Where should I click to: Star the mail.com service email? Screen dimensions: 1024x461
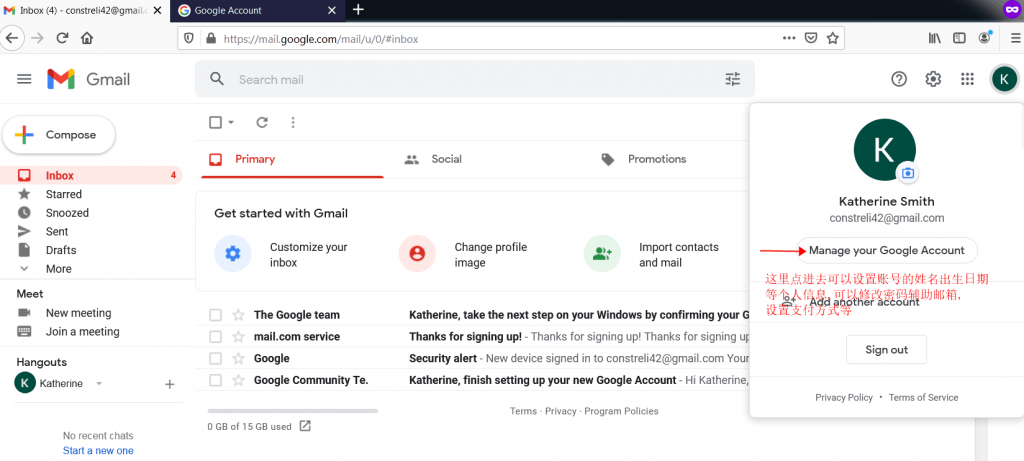click(x=238, y=337)
